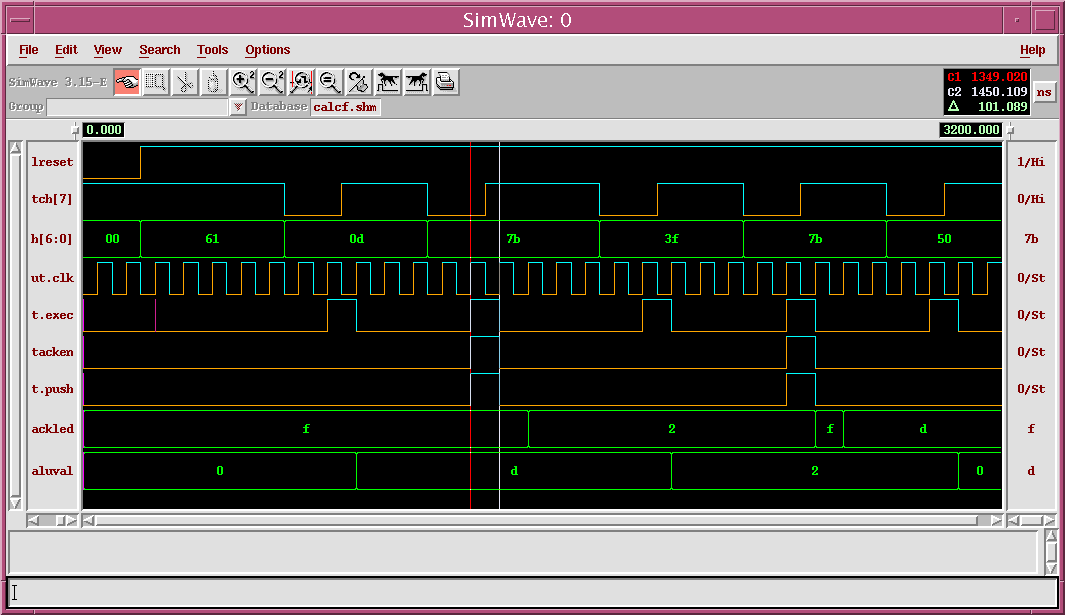Open the Group dropdown arrow
This screenshot has height=615, width=1065.
point(238,107)
